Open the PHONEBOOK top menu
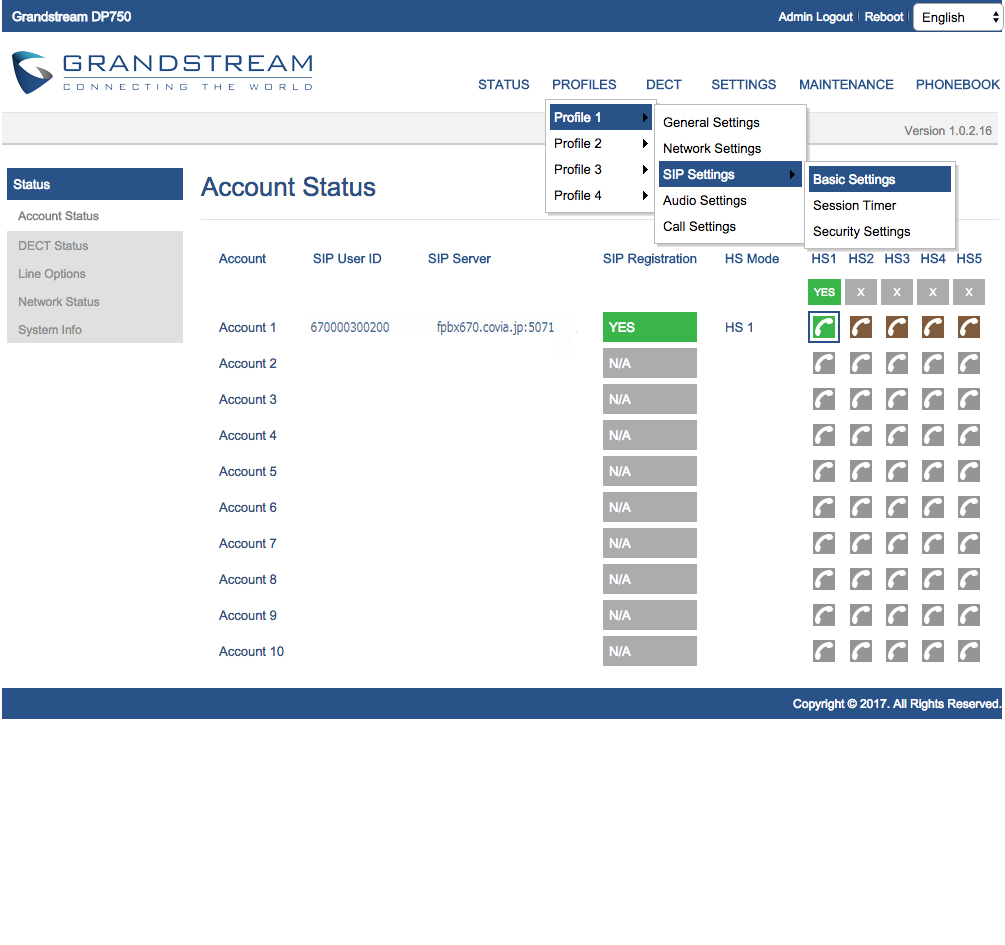The height and width of the screenshot is (945, 1005). pyautogui.click(x=958, y=85)
